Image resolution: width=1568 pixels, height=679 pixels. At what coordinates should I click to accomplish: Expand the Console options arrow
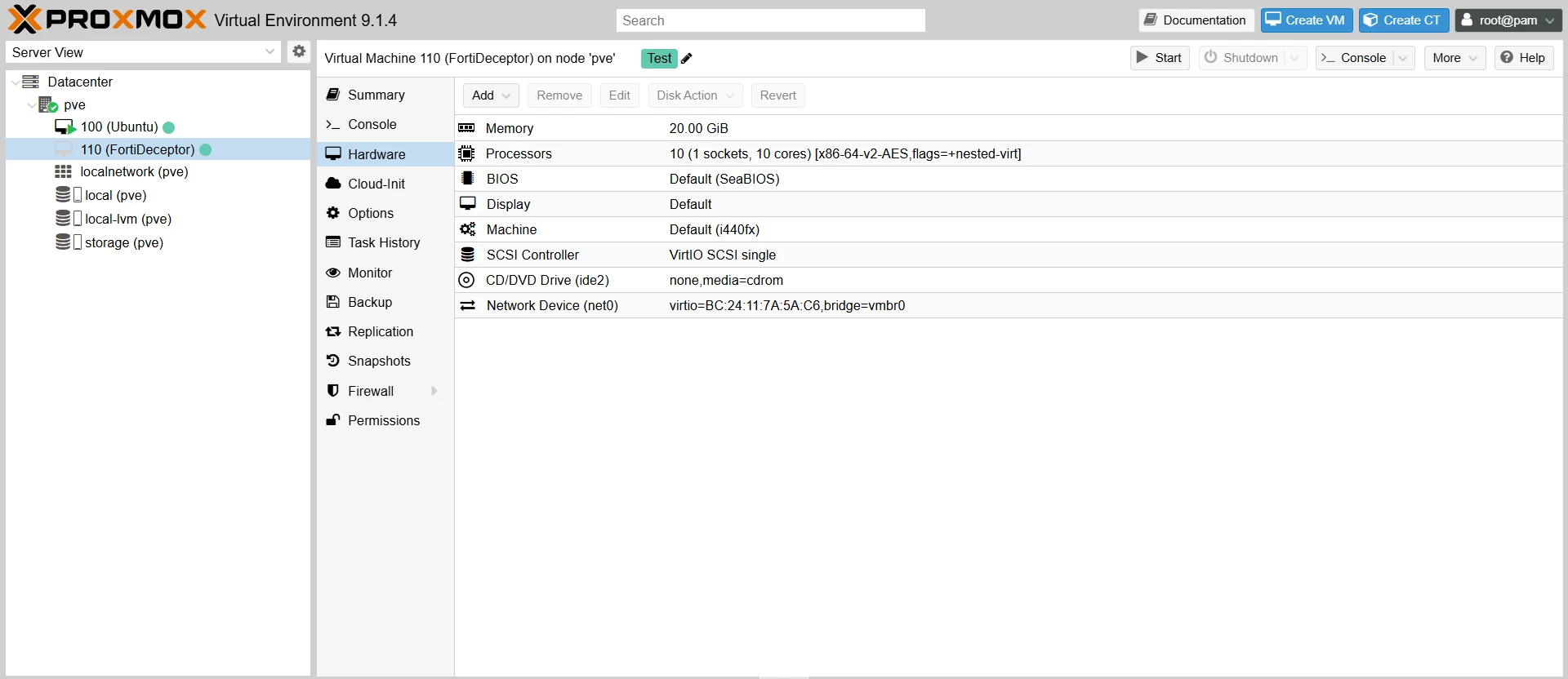[x=1403, y=58]
